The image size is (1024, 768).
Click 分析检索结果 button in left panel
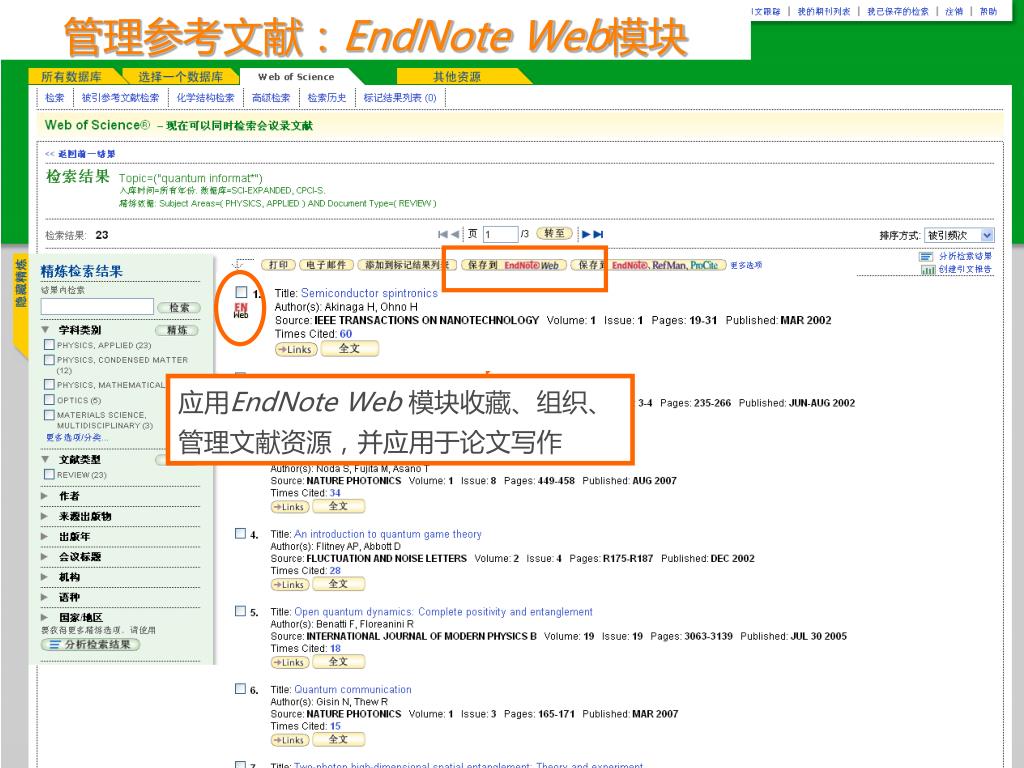click(91, 645)
